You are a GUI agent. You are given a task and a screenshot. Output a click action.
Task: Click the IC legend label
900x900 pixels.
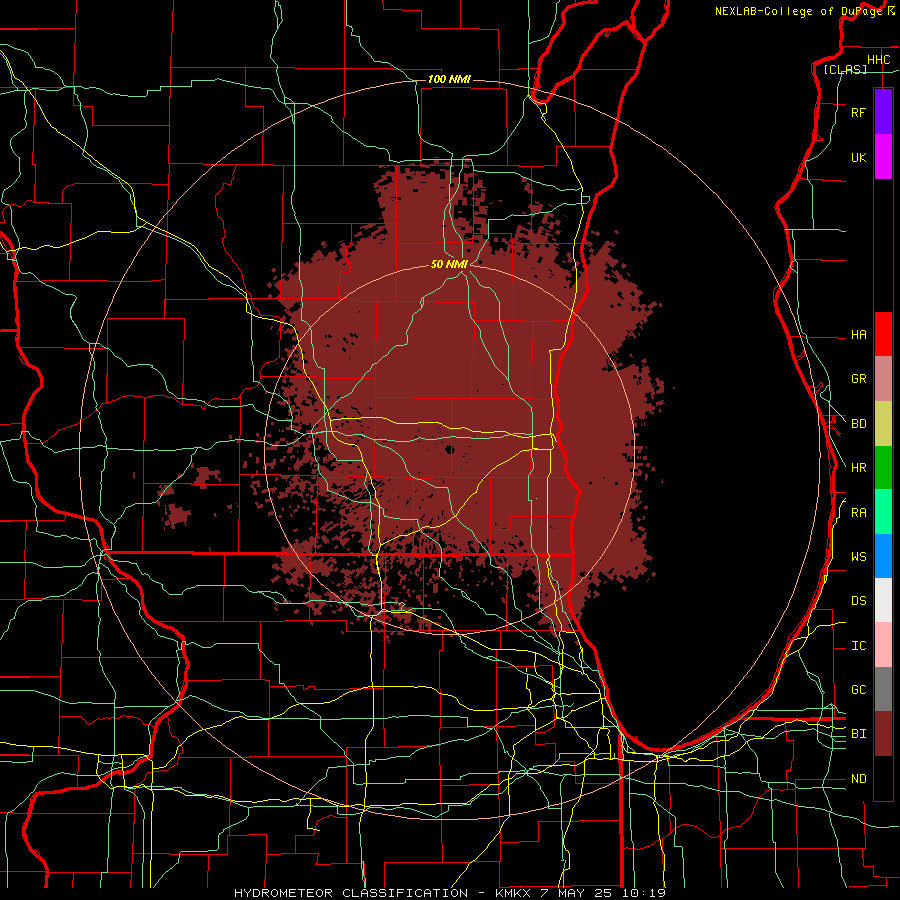(858, 646)
